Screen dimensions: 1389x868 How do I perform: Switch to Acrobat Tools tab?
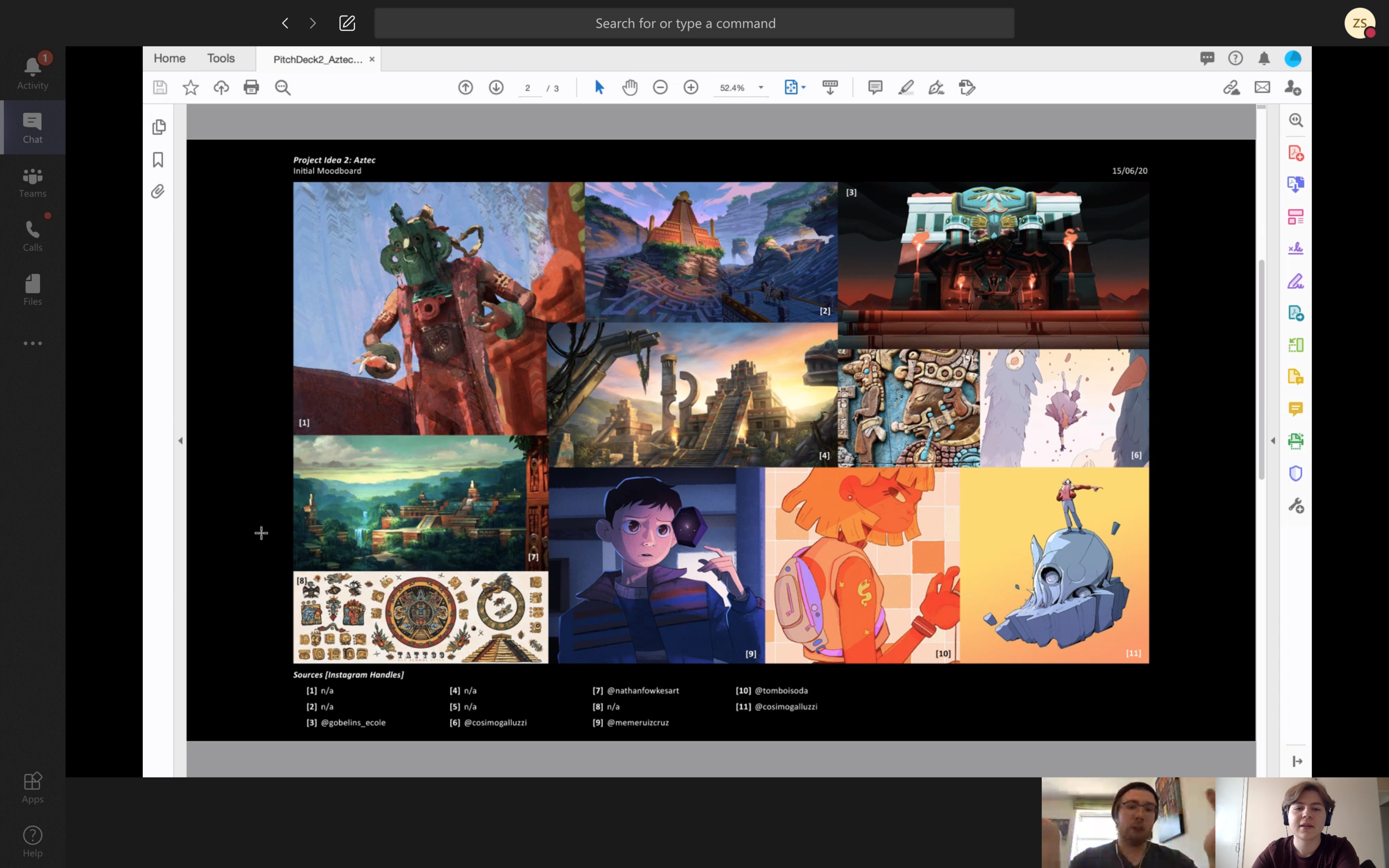coord(221,58)
